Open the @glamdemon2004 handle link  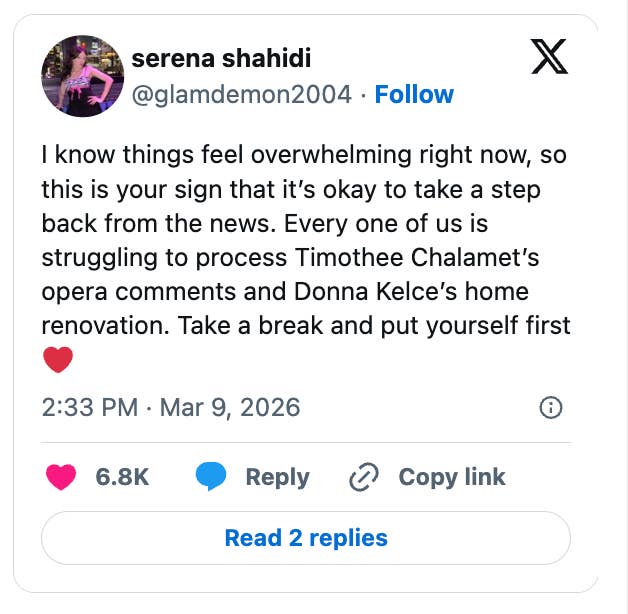click(x=242, y=95)
